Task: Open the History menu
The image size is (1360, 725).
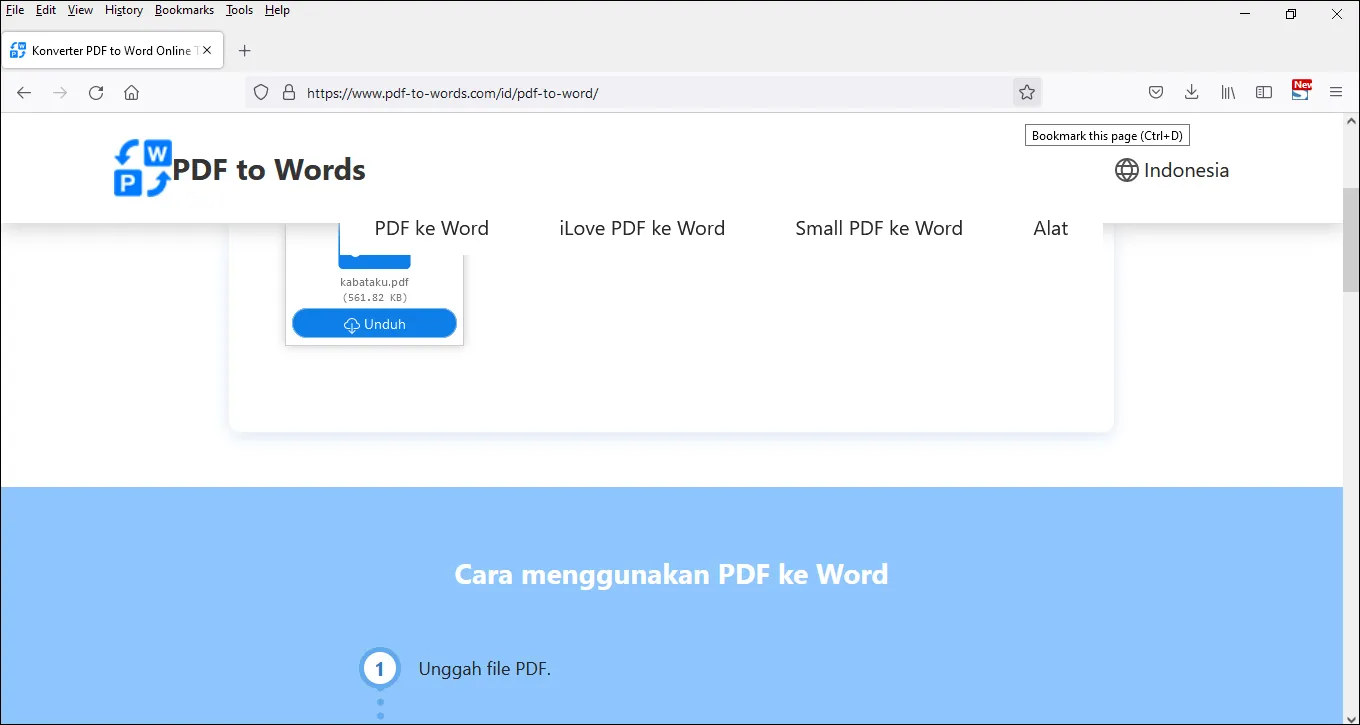Action: pyautogui.click(x=123, y=10)
